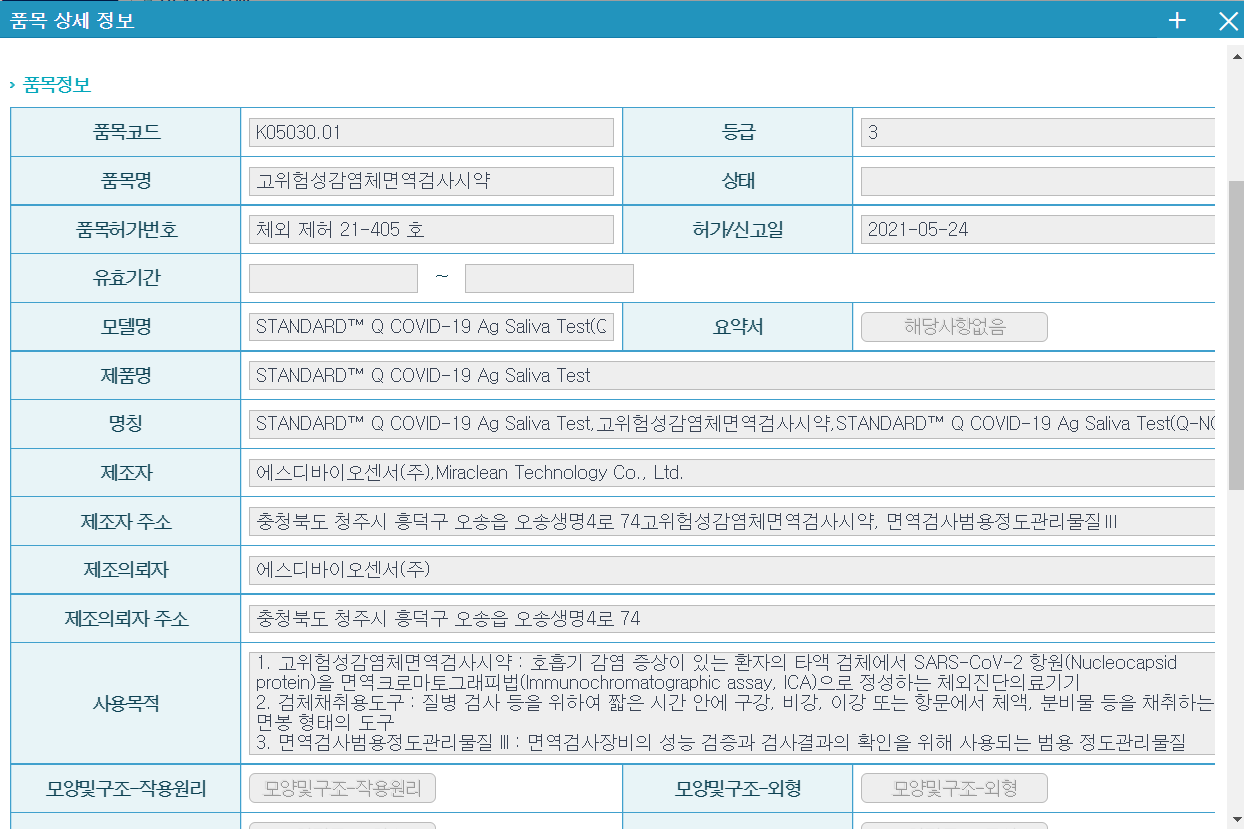Click the 품목허가번호 field 체외 제허 21-405 호
This screenshot has width=1244, height=829.
pyautogui.click(x=431, y=229)
